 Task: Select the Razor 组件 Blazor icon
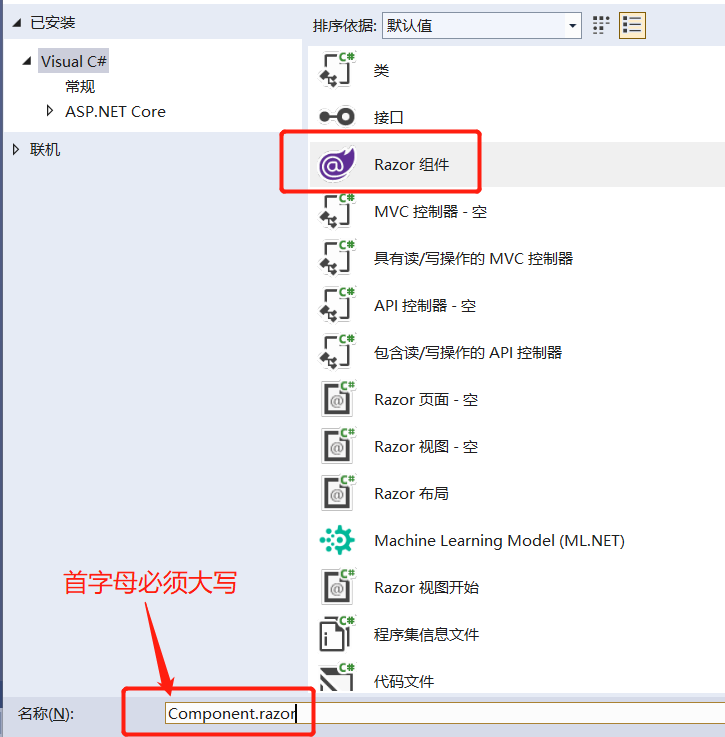[x=337, y=164]
